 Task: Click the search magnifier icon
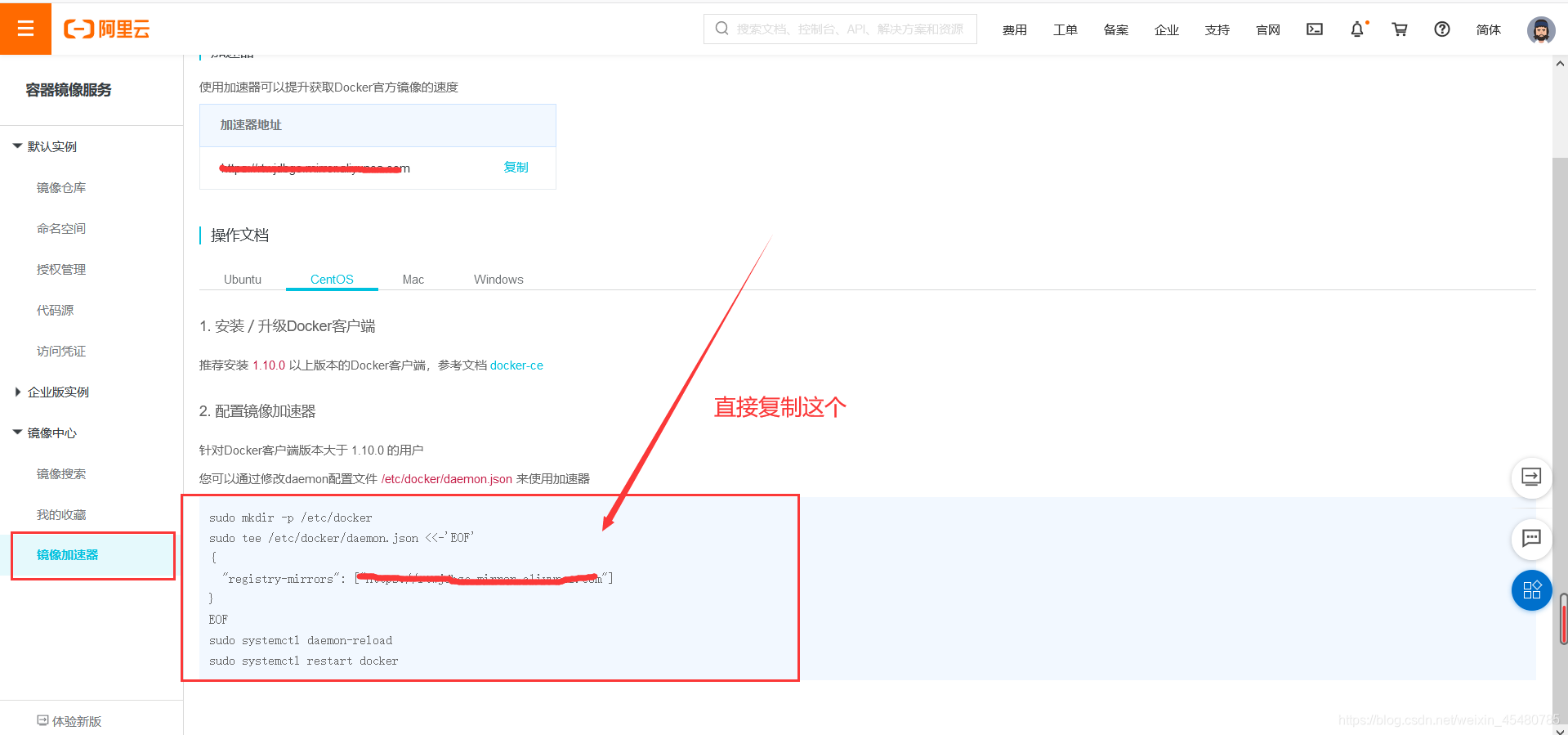coord(721,29)
